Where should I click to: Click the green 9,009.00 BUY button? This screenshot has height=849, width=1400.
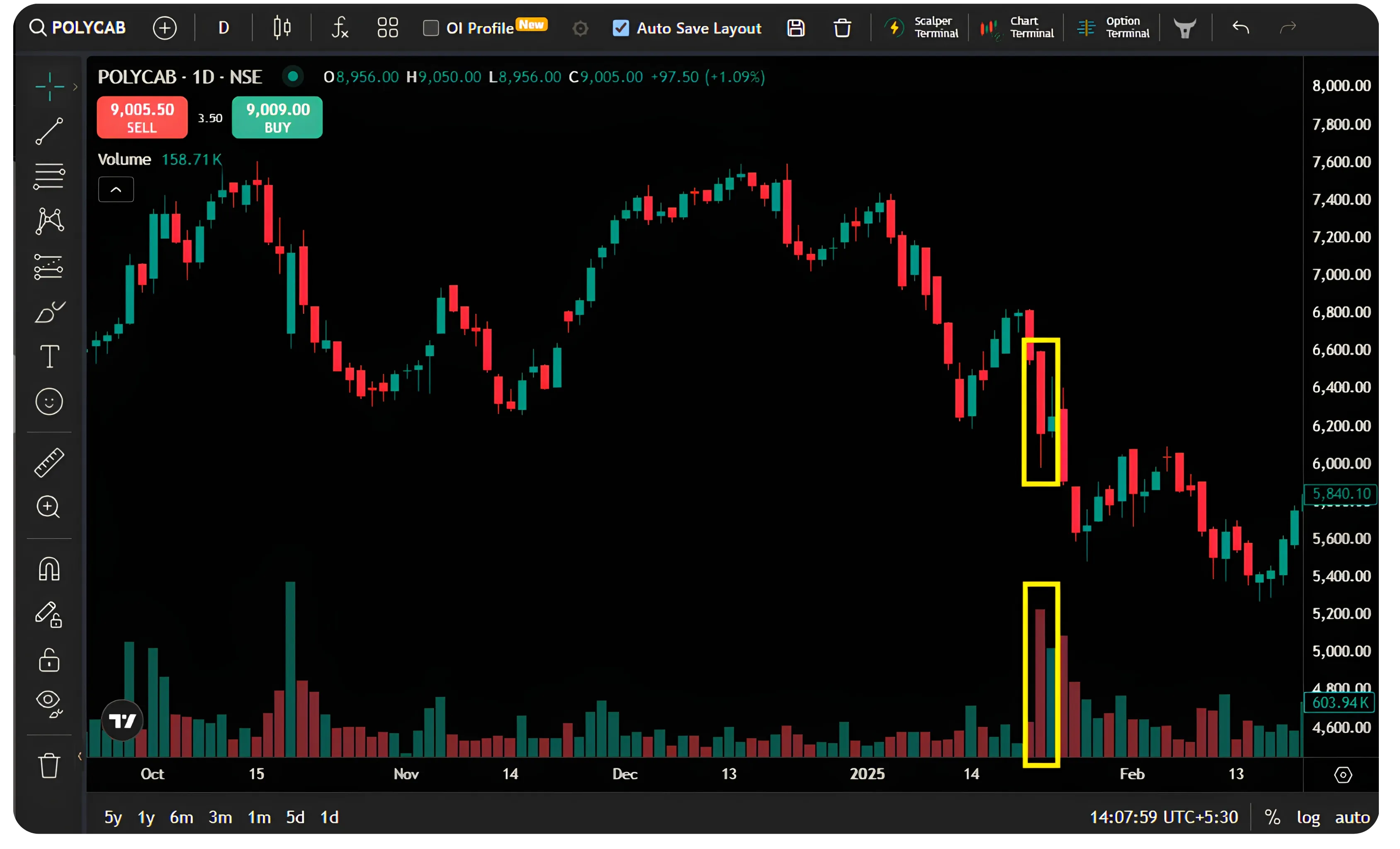pyautogui.click(x=277, y=117)
